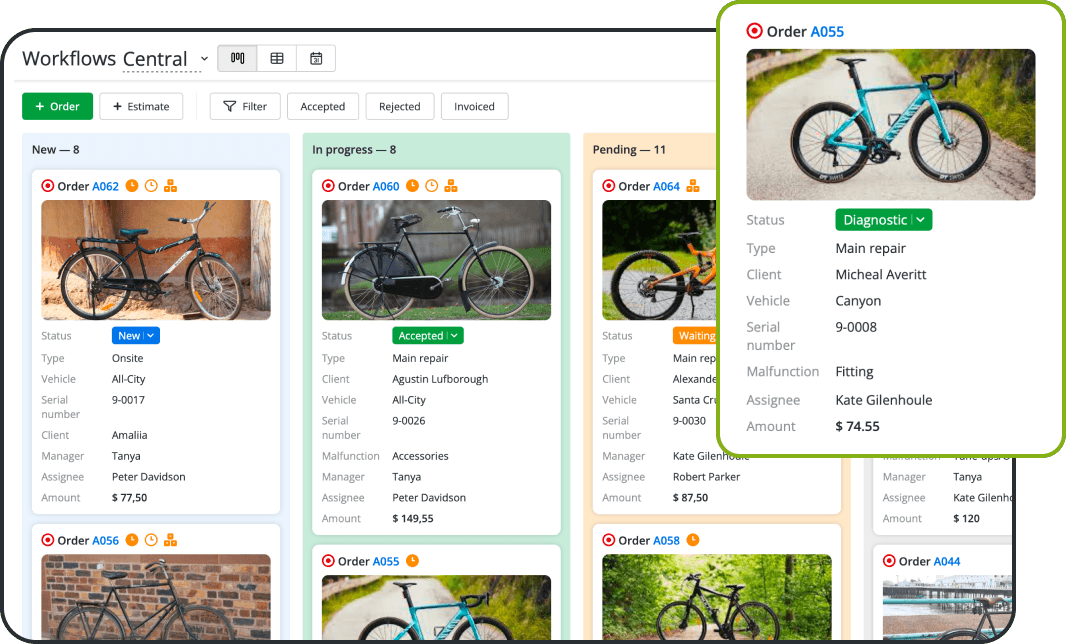Click the hierarchy icon on Order A062

[x=171, y=186]
